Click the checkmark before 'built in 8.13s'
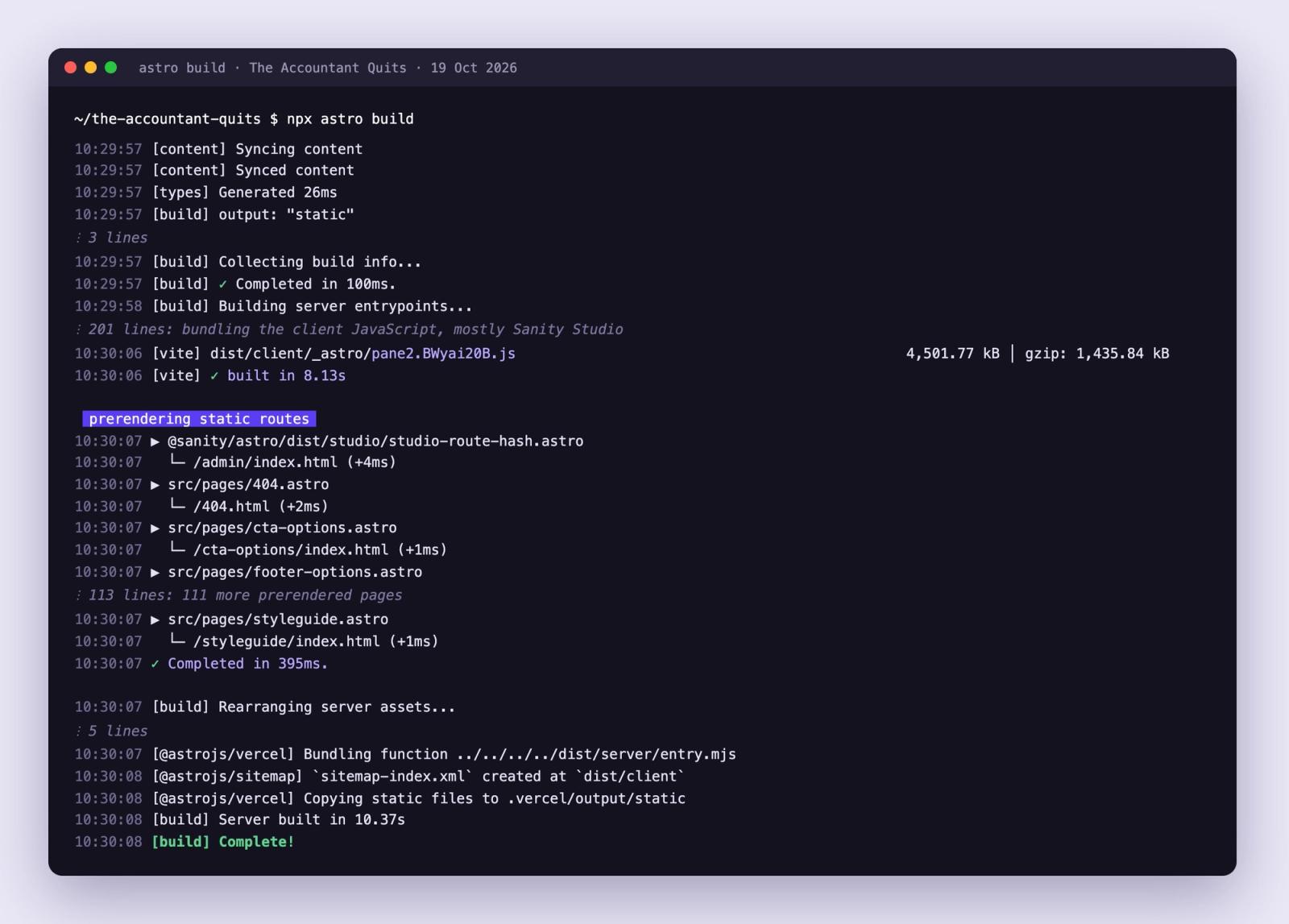 point(214,376)
